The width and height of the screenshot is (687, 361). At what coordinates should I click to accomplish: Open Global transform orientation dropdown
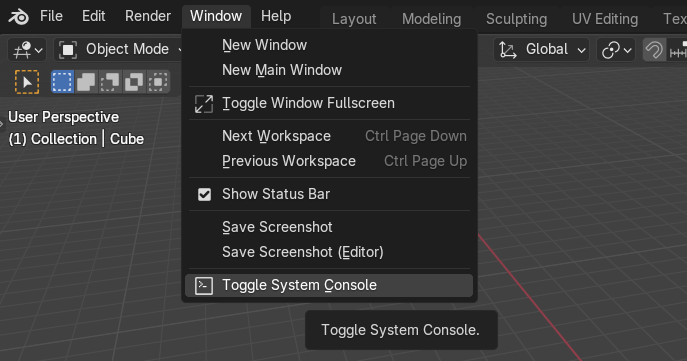pos(541,50)
